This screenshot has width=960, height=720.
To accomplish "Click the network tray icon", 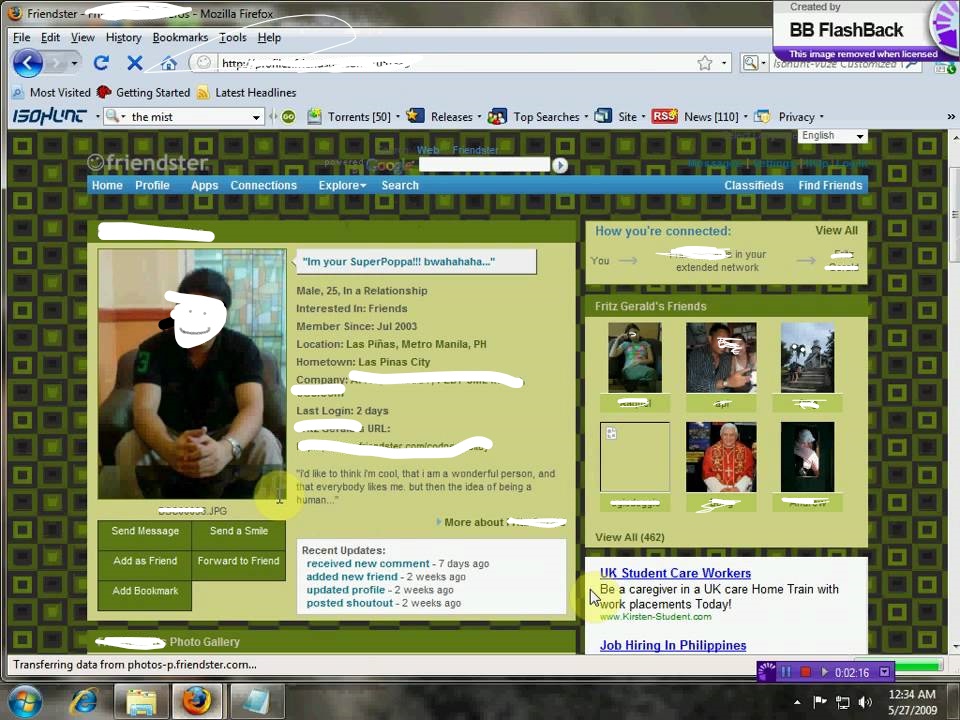I will click(x=842, y=702).
